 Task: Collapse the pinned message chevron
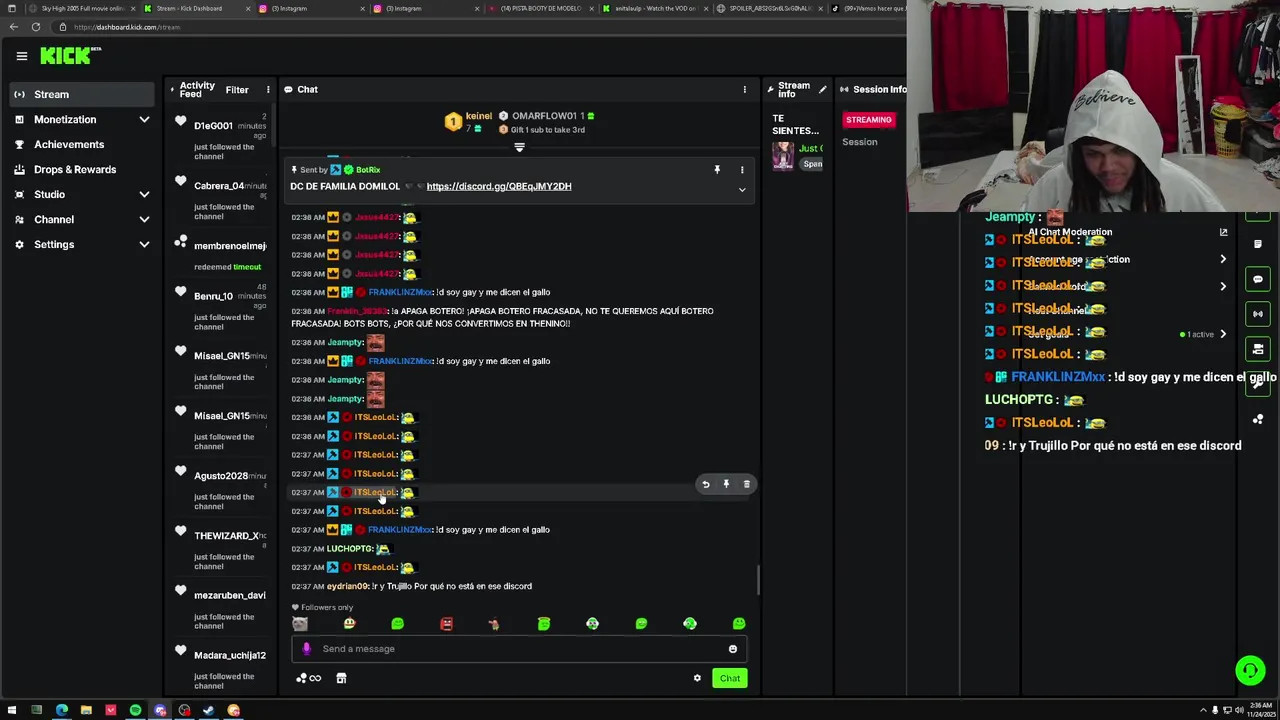[742, 190]
